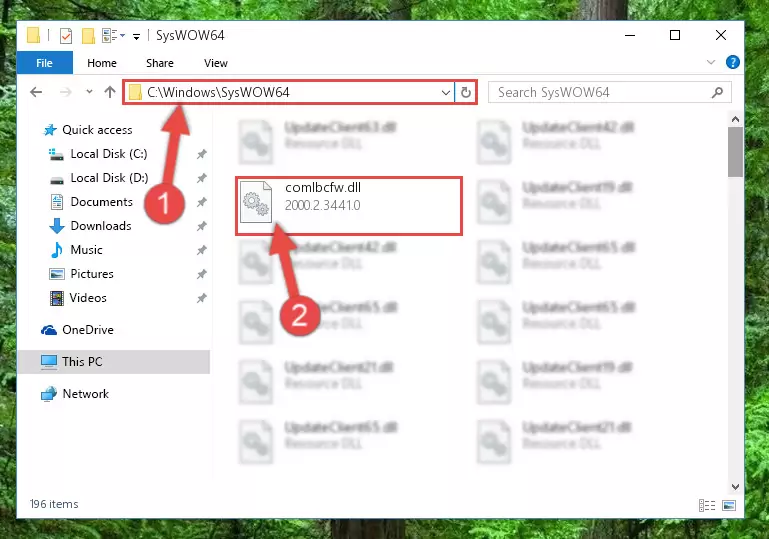769x539 pixels.
Task: Open the recent locations dropdown
Action: pyautogui.click(x=89, y=92)
